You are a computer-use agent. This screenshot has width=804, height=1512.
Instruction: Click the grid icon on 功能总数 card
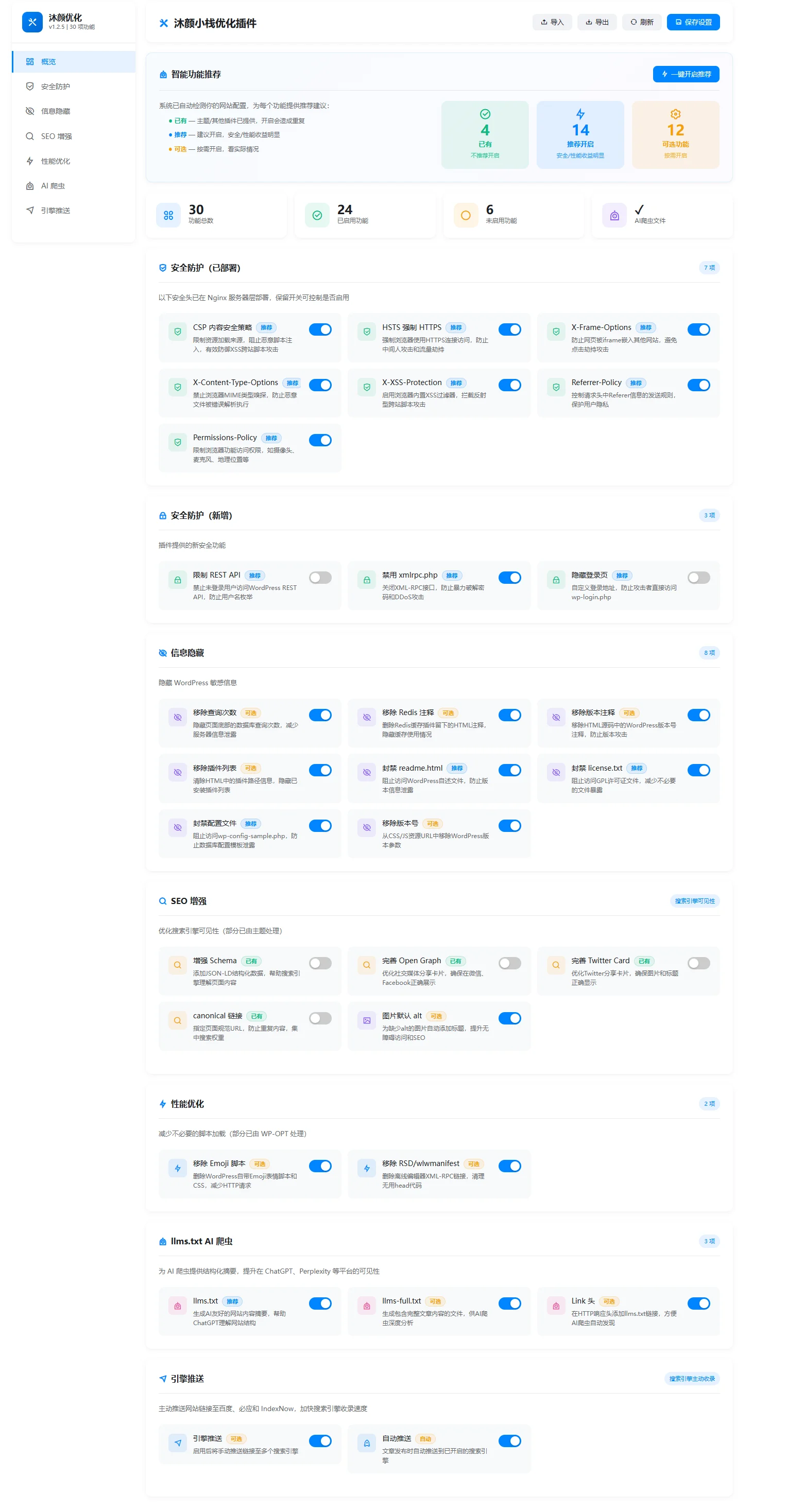click(168, 215)
